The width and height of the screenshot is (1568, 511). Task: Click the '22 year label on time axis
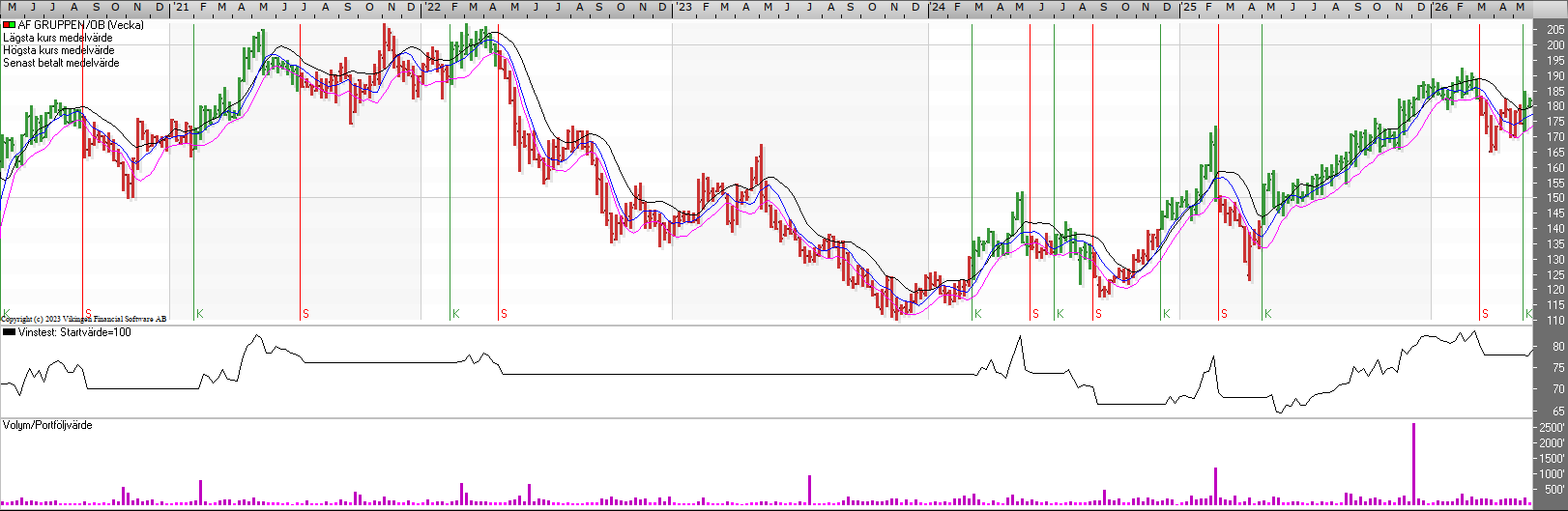point(433,8)
